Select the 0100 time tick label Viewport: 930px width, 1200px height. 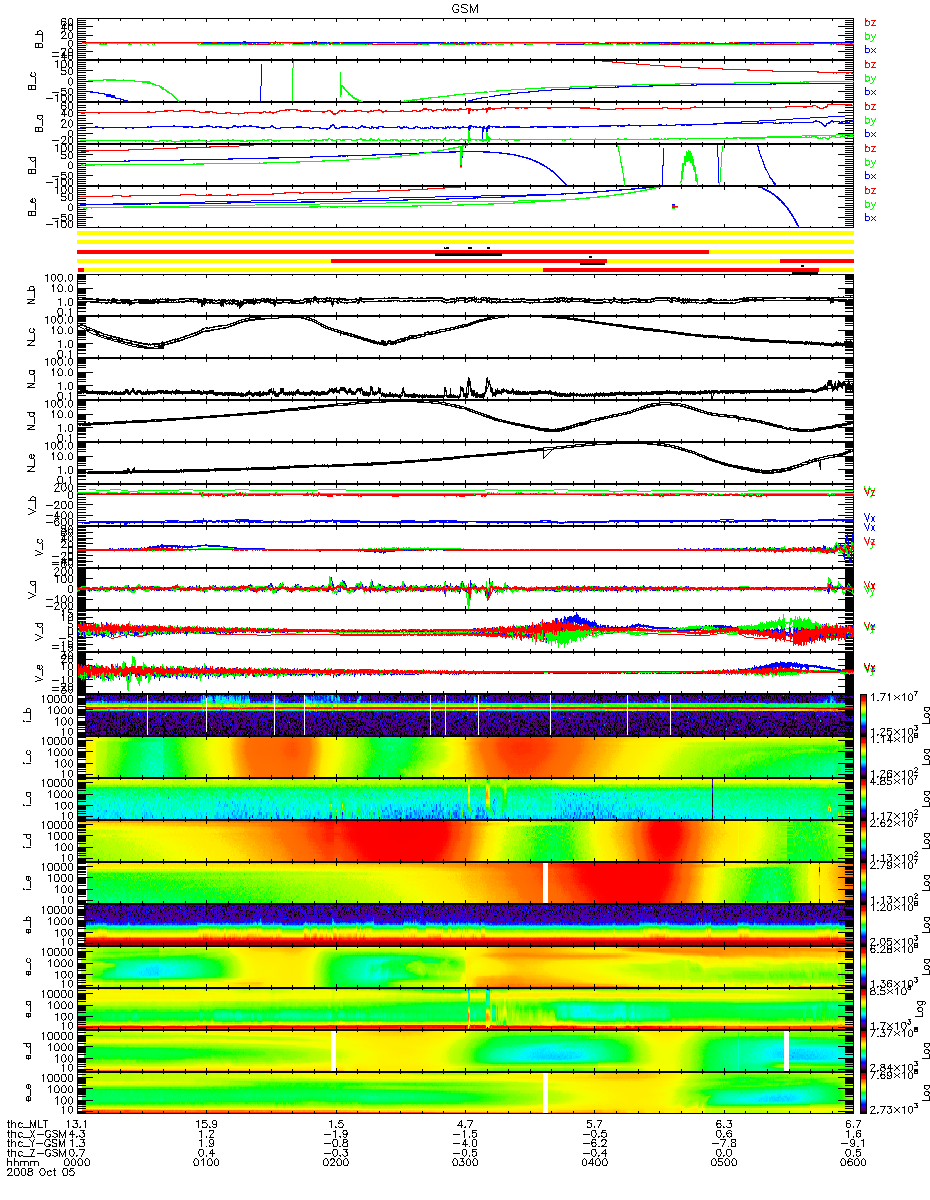(x=207, y=1163)
